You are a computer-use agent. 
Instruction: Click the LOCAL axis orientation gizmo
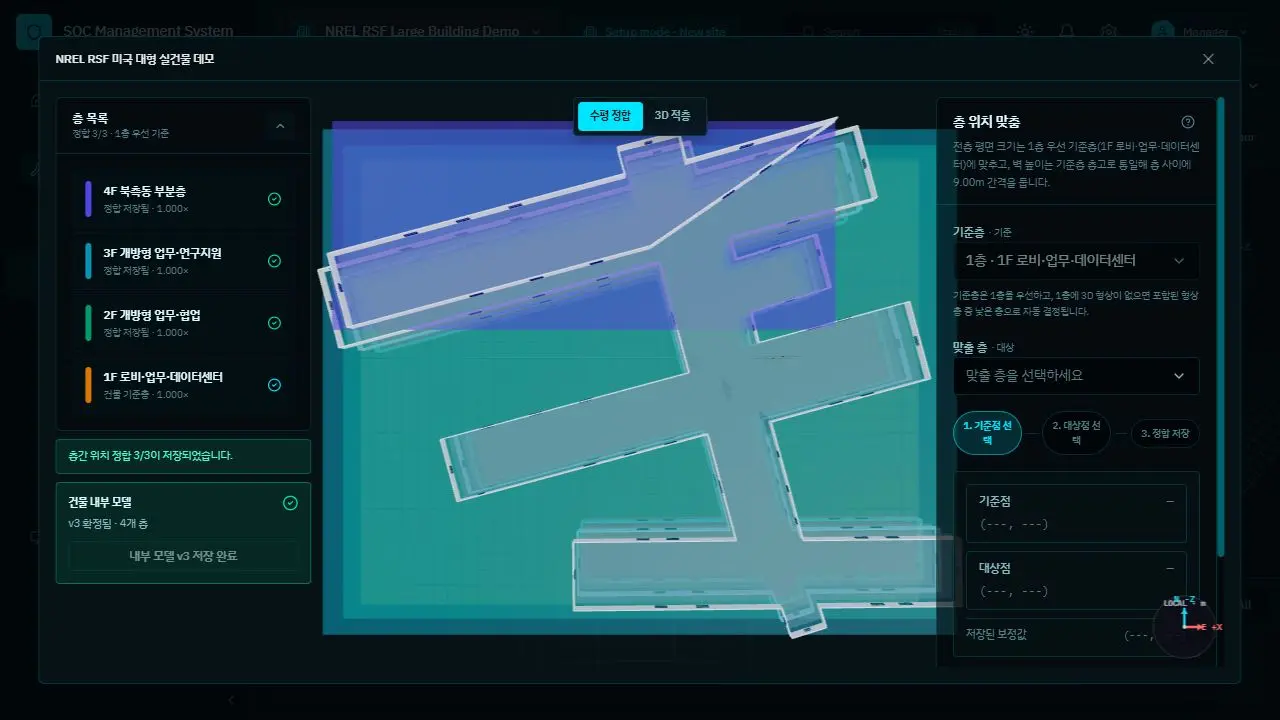tap(1186, 626)
